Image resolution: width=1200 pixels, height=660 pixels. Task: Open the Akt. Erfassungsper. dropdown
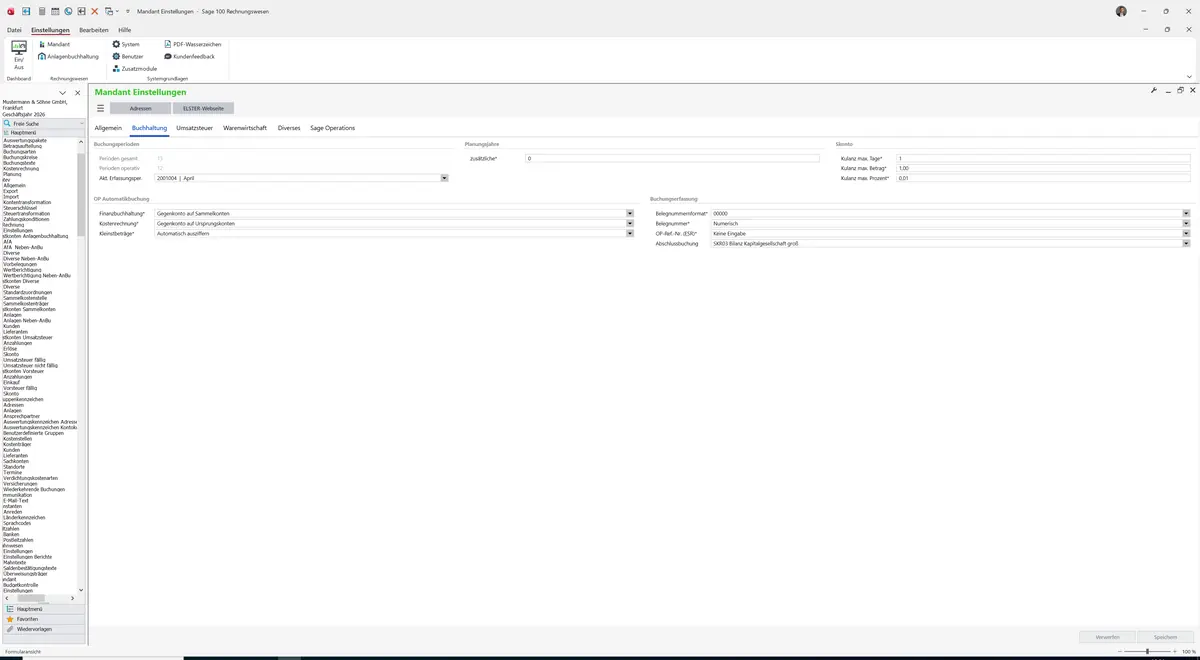(x=444, y=178)
